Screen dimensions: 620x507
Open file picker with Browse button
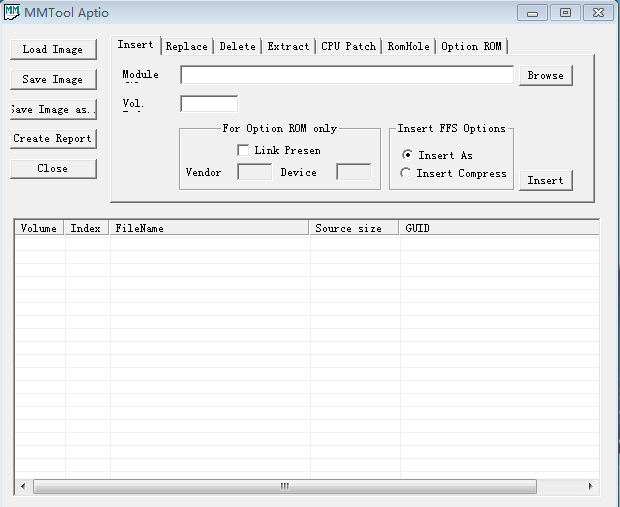click(546, 76)
